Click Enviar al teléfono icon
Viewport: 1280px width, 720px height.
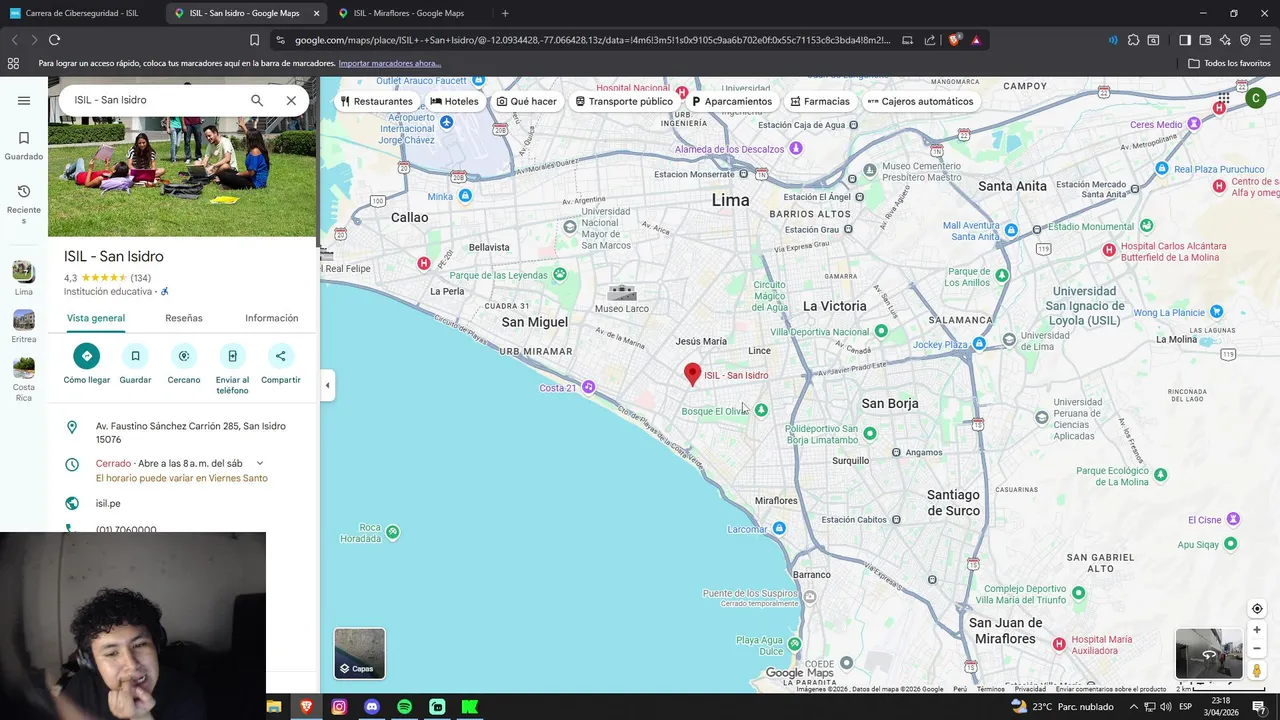pyautogui.click(x=232, y=356)
